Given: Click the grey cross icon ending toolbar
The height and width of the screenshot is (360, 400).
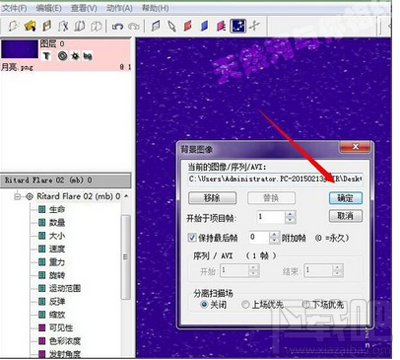Looking at the screenshot, I should tap(254, 25).
